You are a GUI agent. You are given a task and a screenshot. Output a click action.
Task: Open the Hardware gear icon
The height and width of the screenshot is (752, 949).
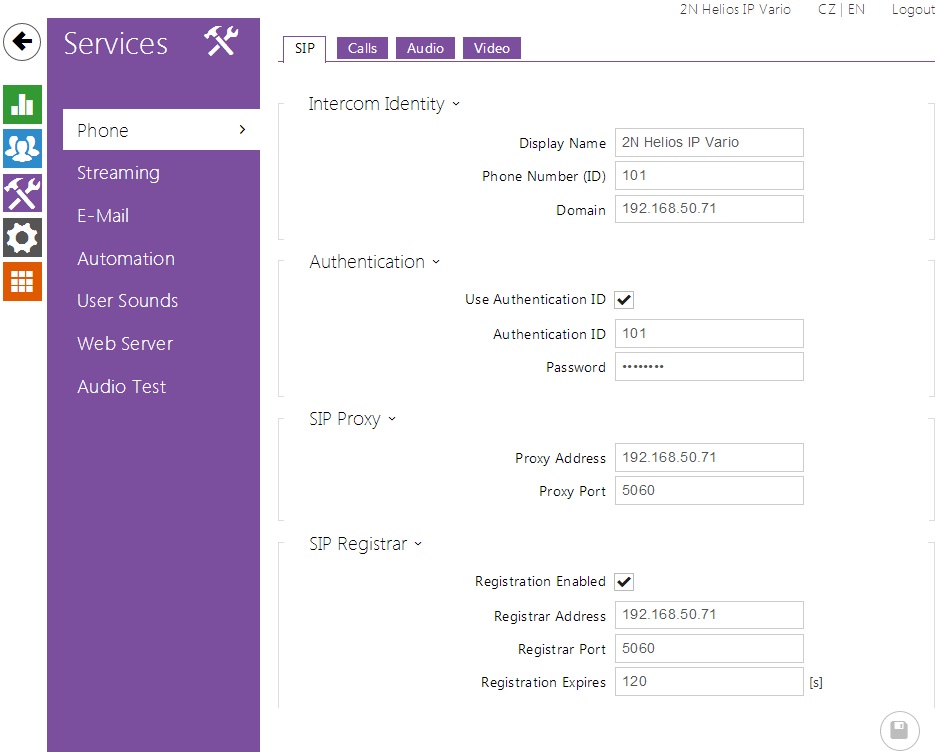coord(22,238)
